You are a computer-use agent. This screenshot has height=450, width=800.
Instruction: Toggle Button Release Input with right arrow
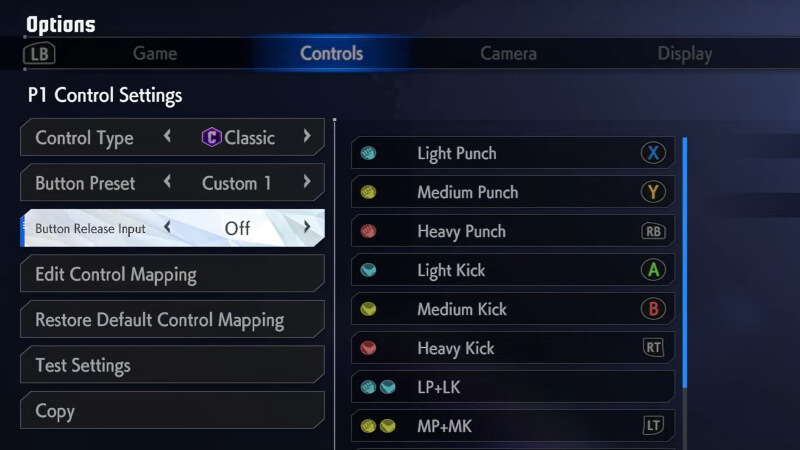(307, 228)
